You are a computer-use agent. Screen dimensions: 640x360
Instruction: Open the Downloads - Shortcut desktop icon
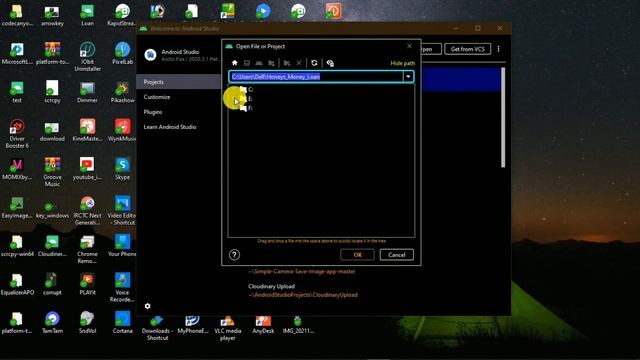[158, 329]
